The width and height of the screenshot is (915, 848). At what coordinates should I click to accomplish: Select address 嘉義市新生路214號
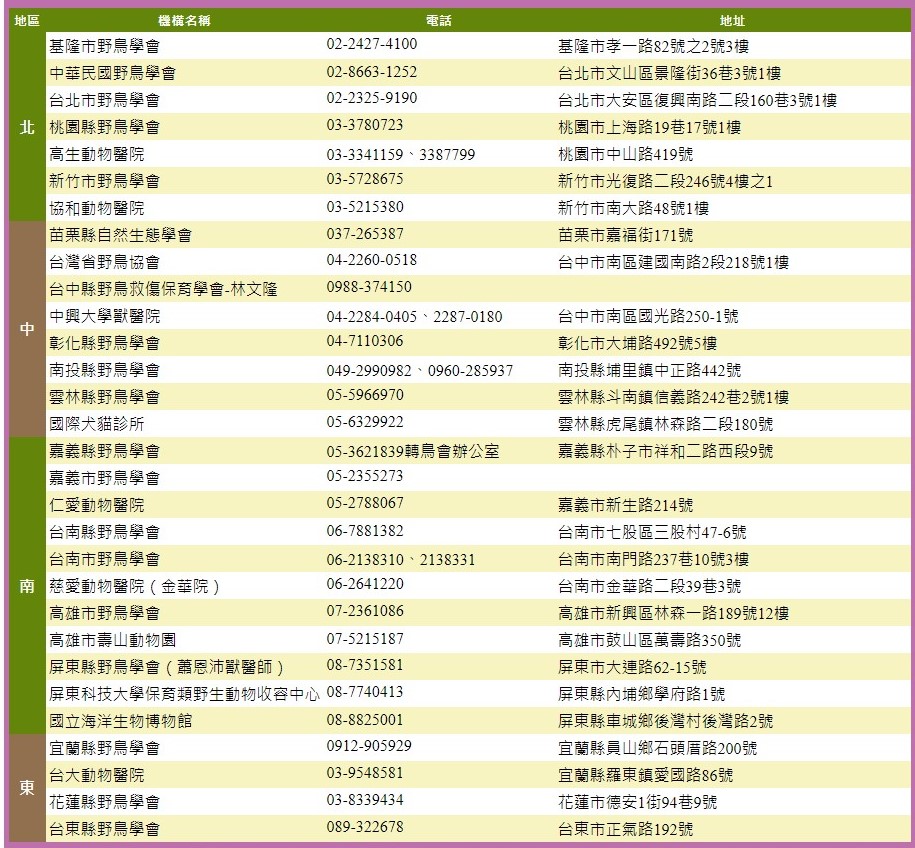(x=626, y=505)
